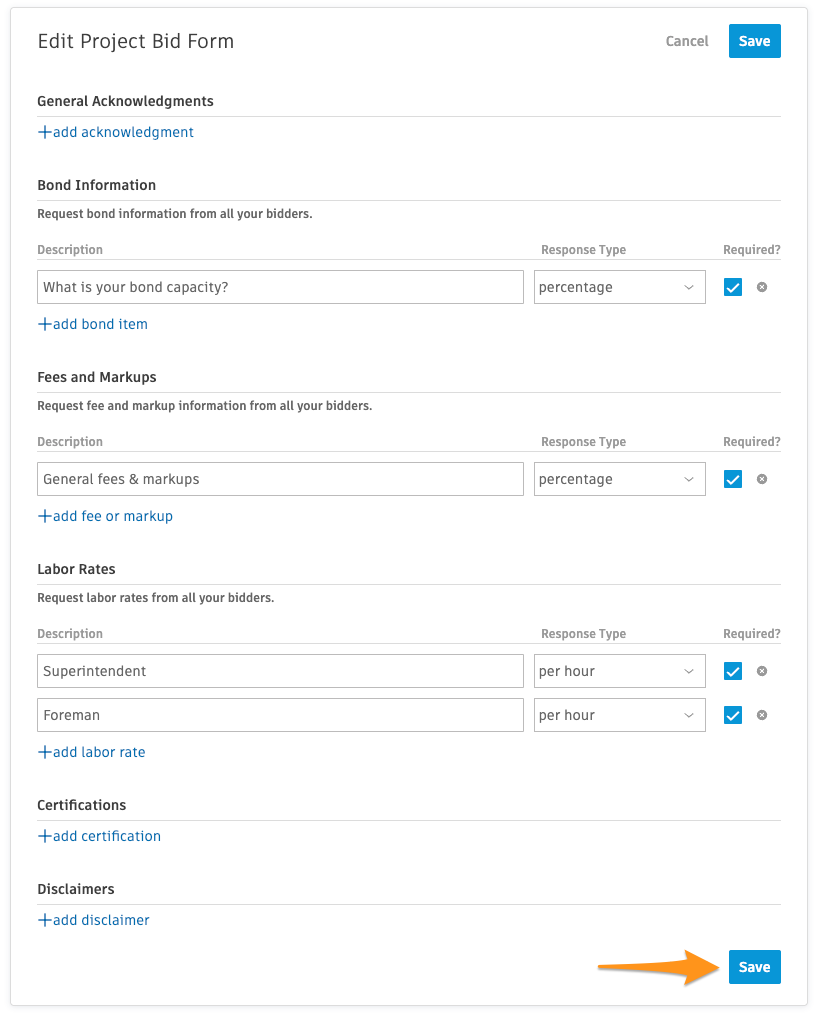Open per hour dropdown for Foreman
The image size is (828, 1014).
[620, 715]
